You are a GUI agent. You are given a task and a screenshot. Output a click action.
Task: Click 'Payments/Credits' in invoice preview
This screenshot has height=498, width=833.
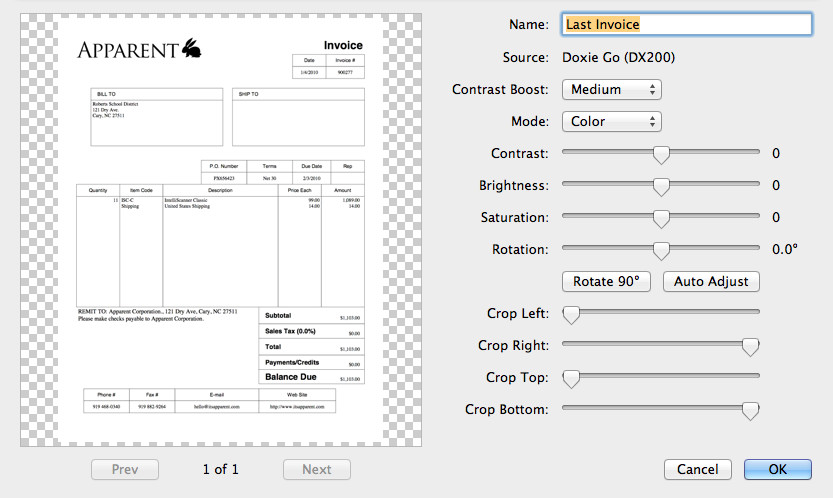tap(292, 362)
